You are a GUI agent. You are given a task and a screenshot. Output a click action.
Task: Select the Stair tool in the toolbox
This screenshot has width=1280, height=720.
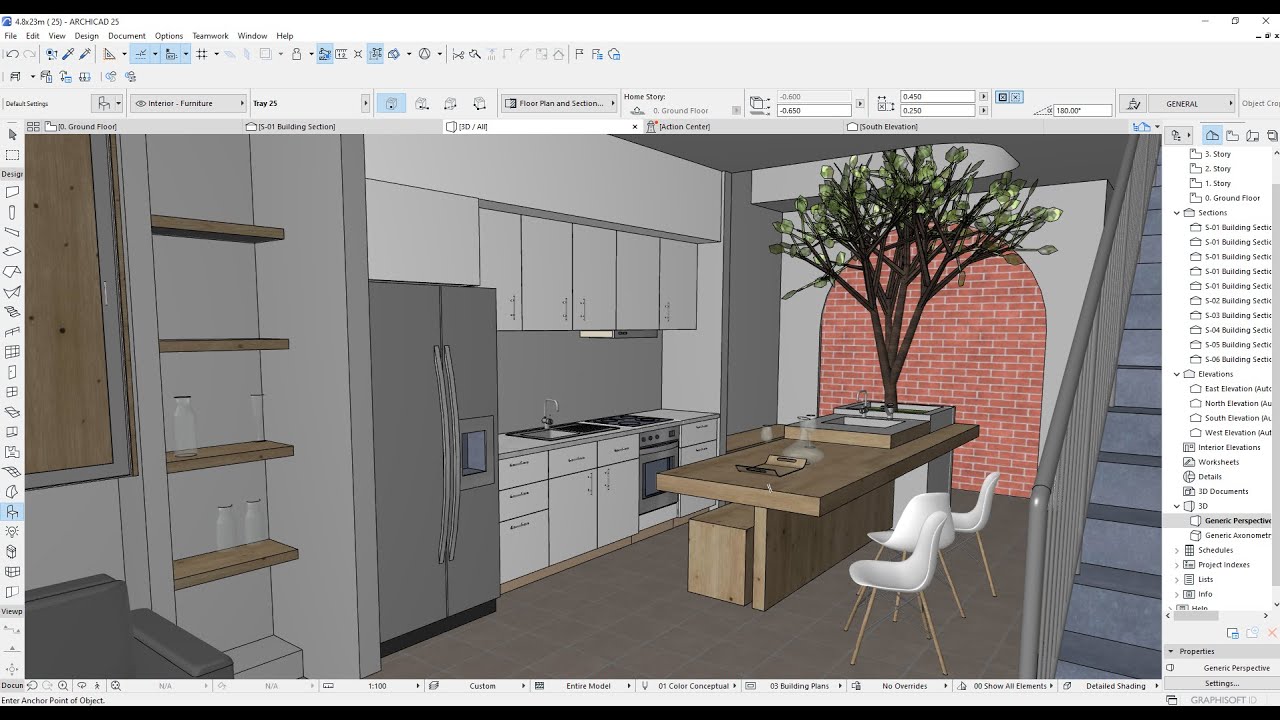pos(12,312)
